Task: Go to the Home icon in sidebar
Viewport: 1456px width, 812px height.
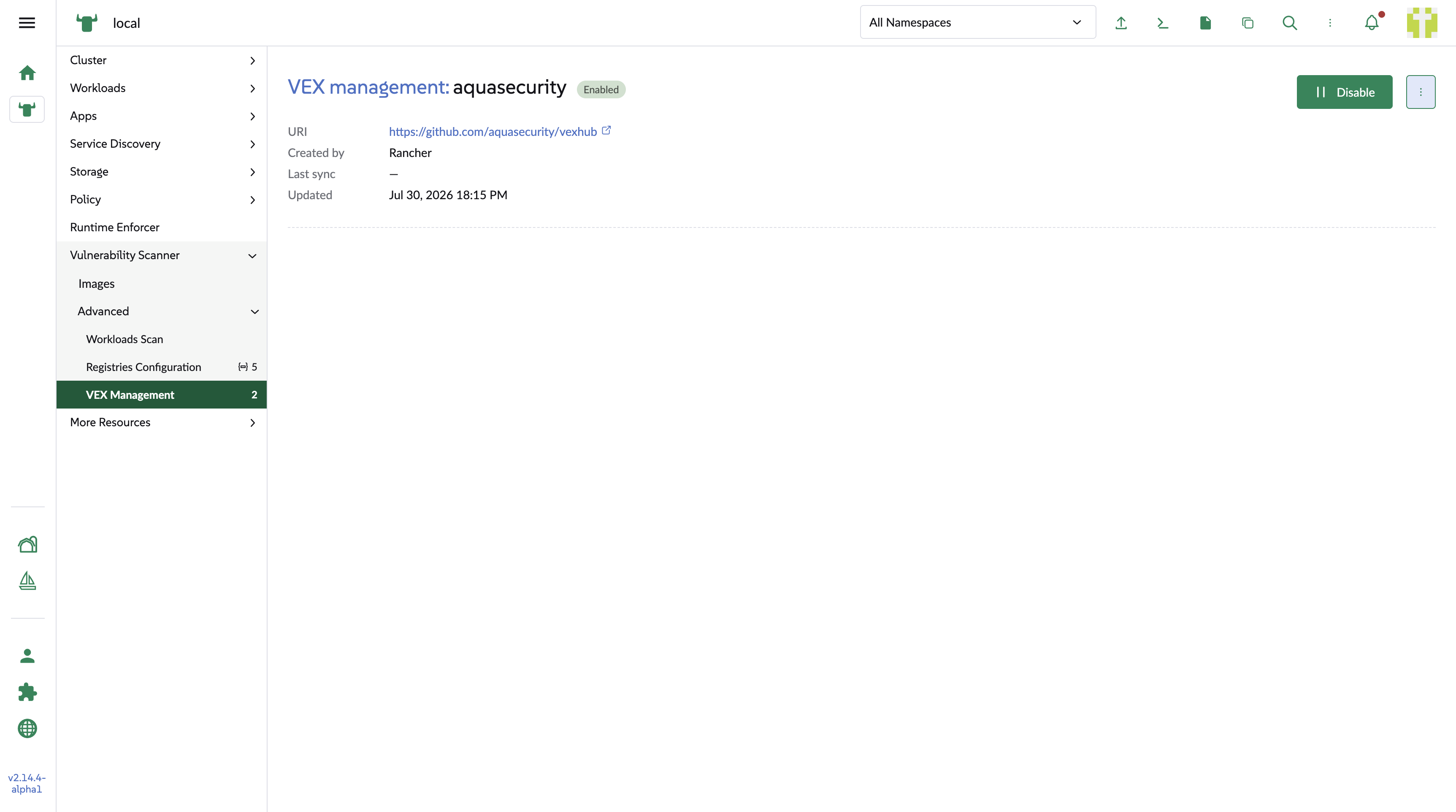Action: click(27, 73)
